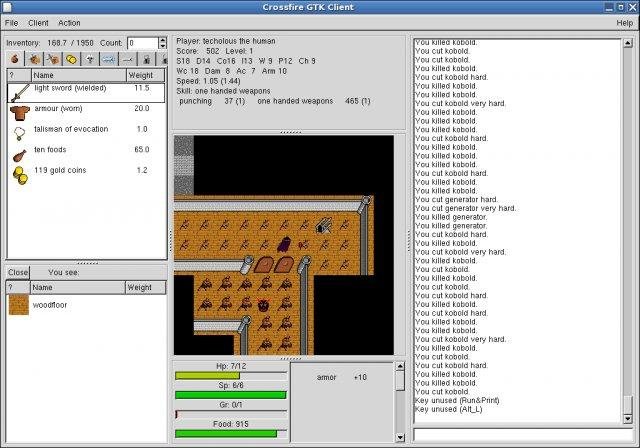Screen dimensions: 640x448
Task: Click the left brown door on map
Action: coord(264,264)
